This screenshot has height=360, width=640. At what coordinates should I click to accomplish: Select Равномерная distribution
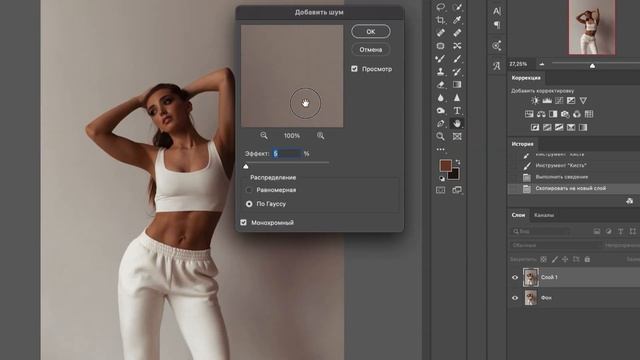click(249, 190)
